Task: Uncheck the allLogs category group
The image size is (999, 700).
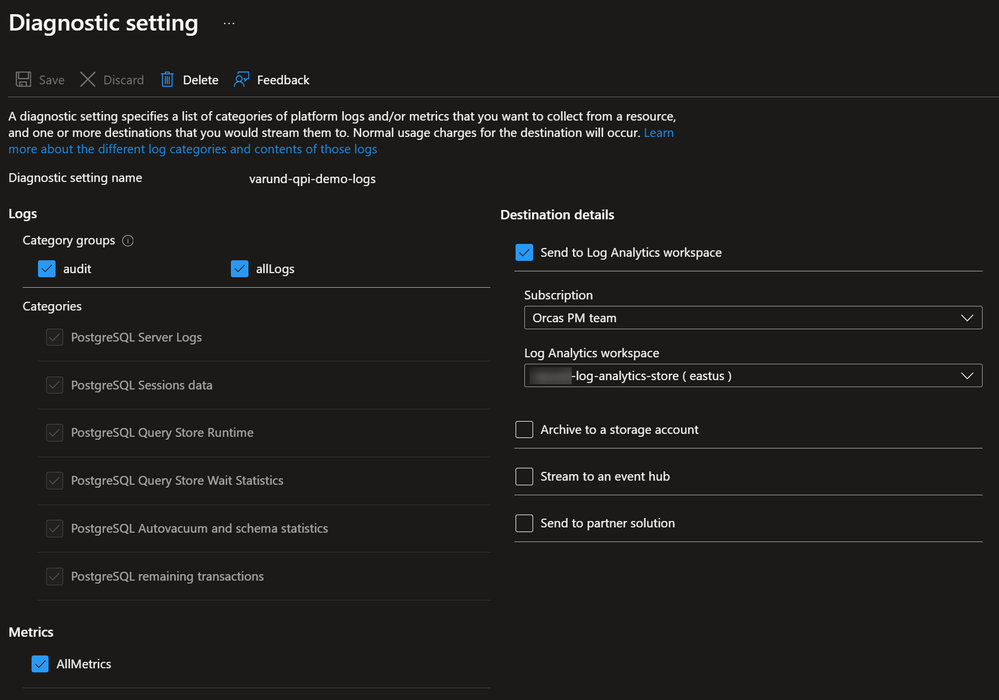Action: tap(239, 268)
